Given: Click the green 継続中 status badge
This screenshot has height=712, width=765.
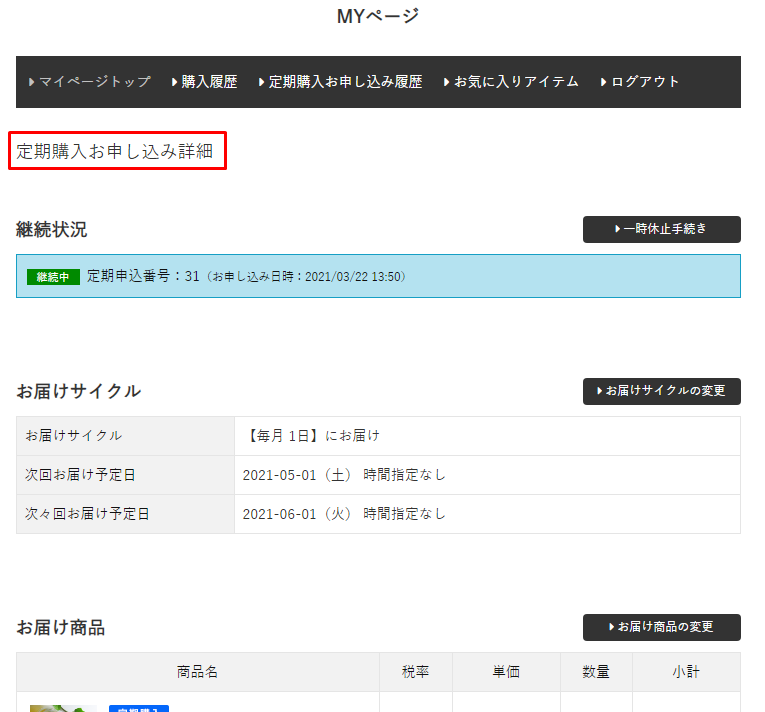Looking at the screenshot, I should (x=53, y=277).
